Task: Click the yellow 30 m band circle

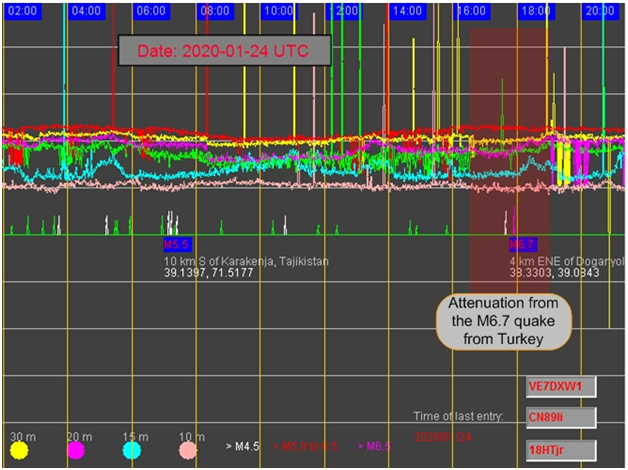Action: point(20,450)
